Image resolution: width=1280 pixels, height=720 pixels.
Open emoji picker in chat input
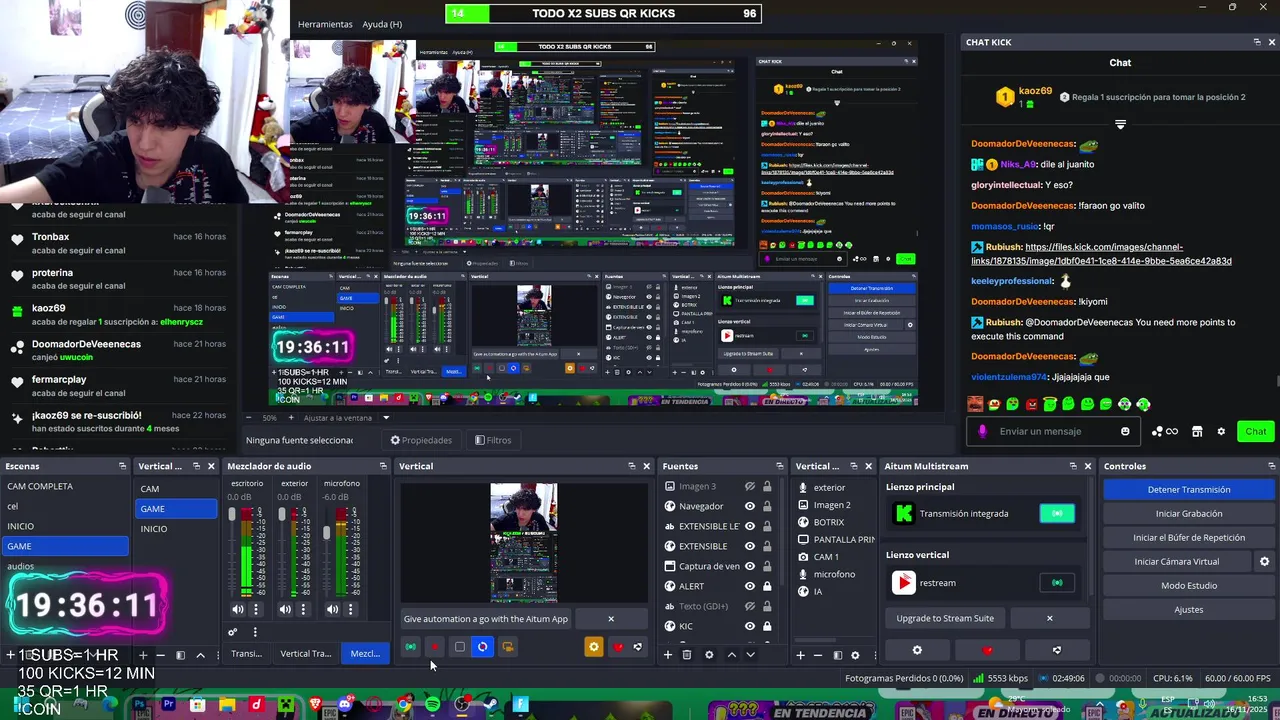tap(1125, 431)
